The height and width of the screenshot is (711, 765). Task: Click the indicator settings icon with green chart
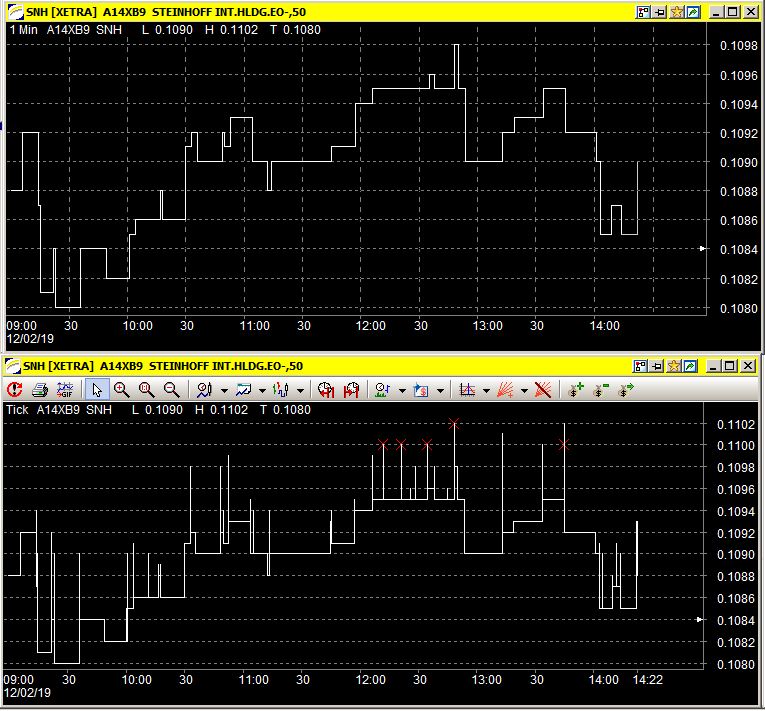click(382, 389)
